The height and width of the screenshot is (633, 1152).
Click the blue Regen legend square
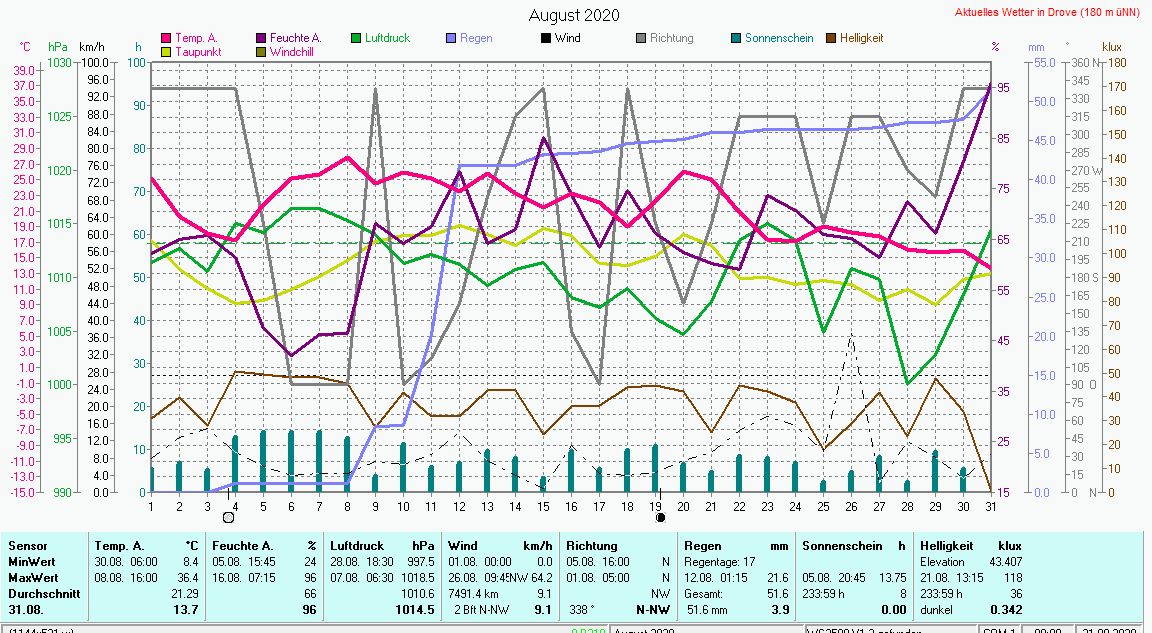451,38
